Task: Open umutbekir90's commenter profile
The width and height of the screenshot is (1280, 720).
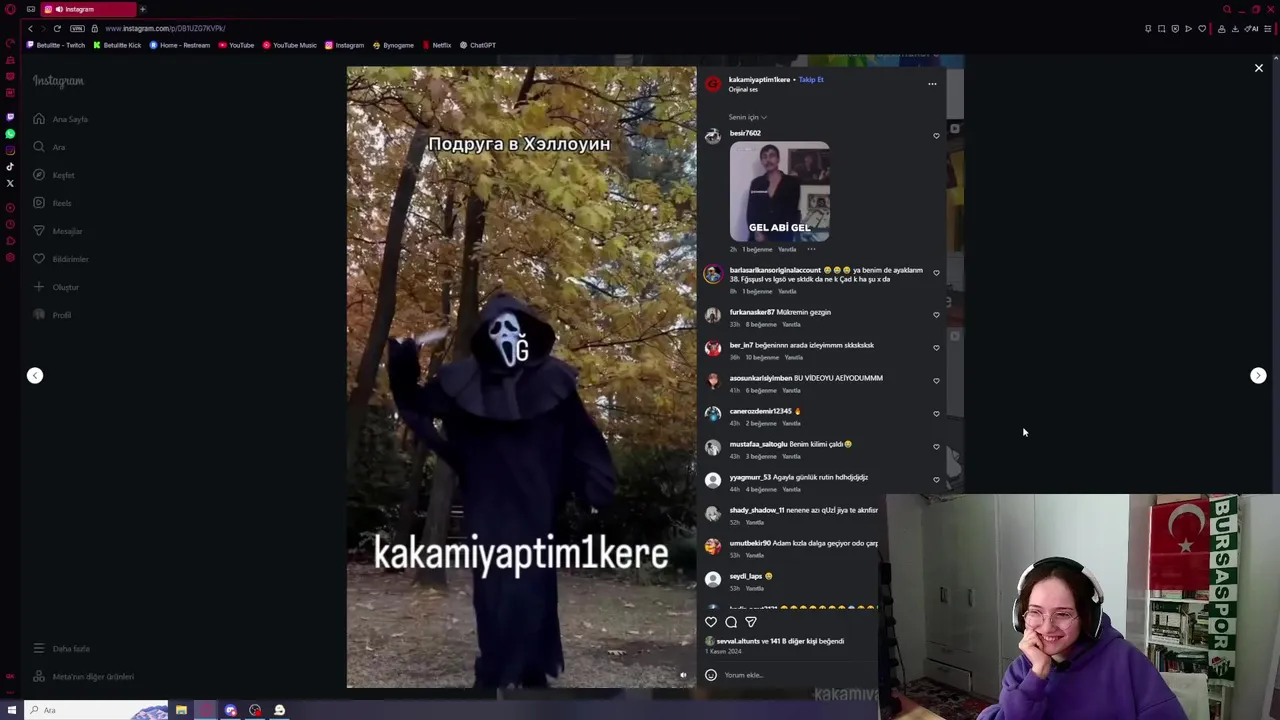Action: click(750, 543)
